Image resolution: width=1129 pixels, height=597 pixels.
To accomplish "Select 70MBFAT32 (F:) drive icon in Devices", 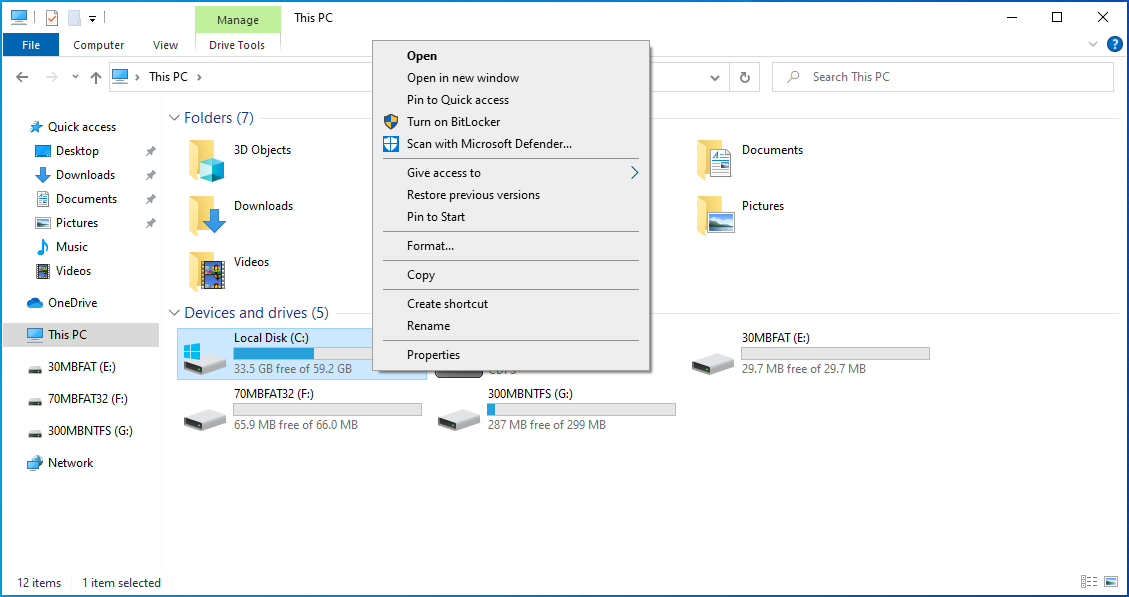I will click(204, 418).
